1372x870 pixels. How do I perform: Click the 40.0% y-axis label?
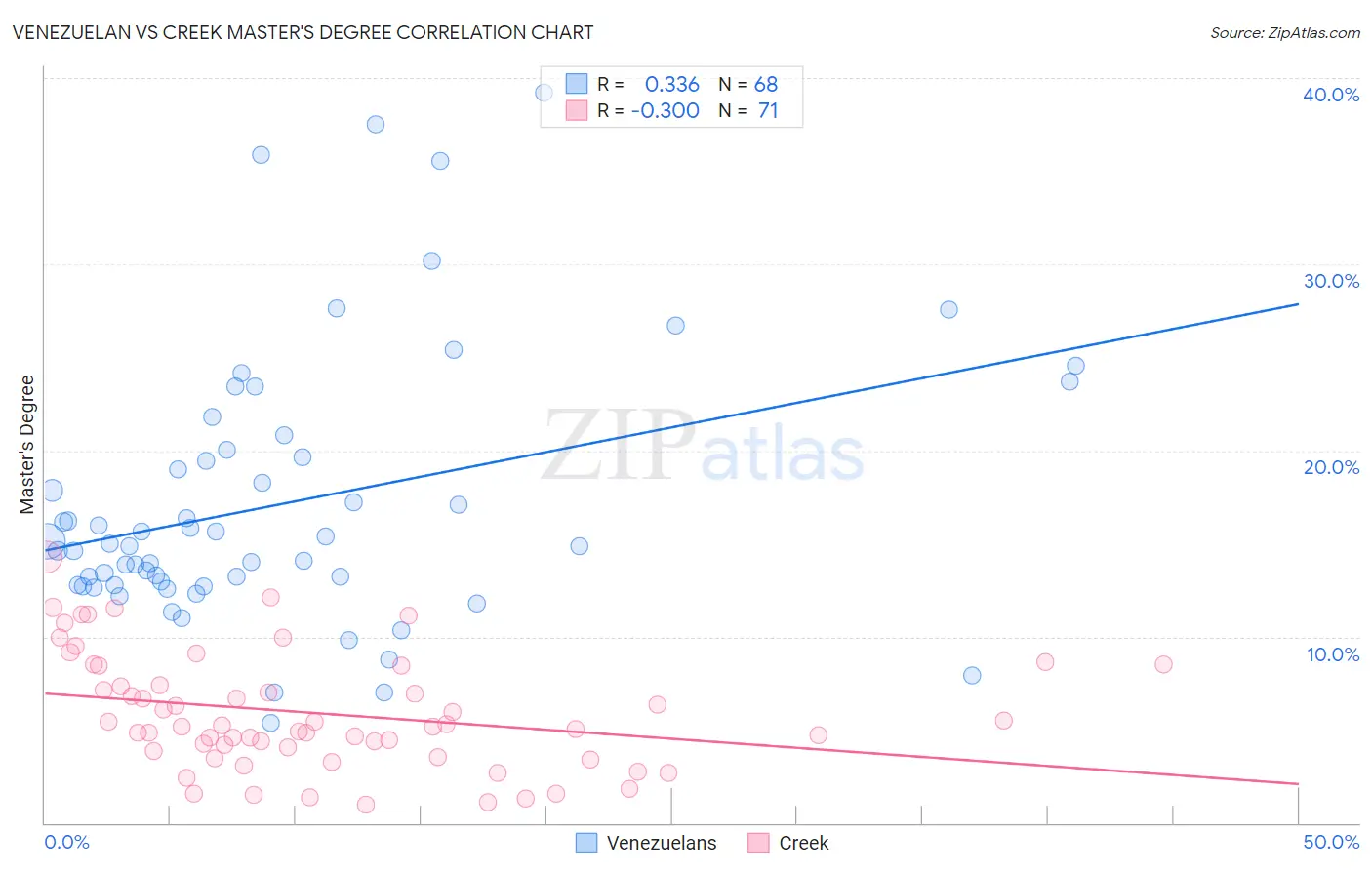pyautogui.click(x=1331, y=95)
